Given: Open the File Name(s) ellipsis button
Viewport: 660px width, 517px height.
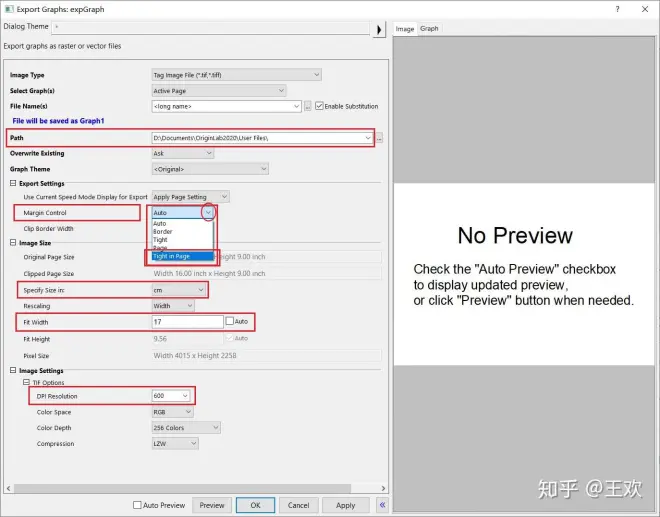Looking at the screenshot, I should tap(308, 106).
